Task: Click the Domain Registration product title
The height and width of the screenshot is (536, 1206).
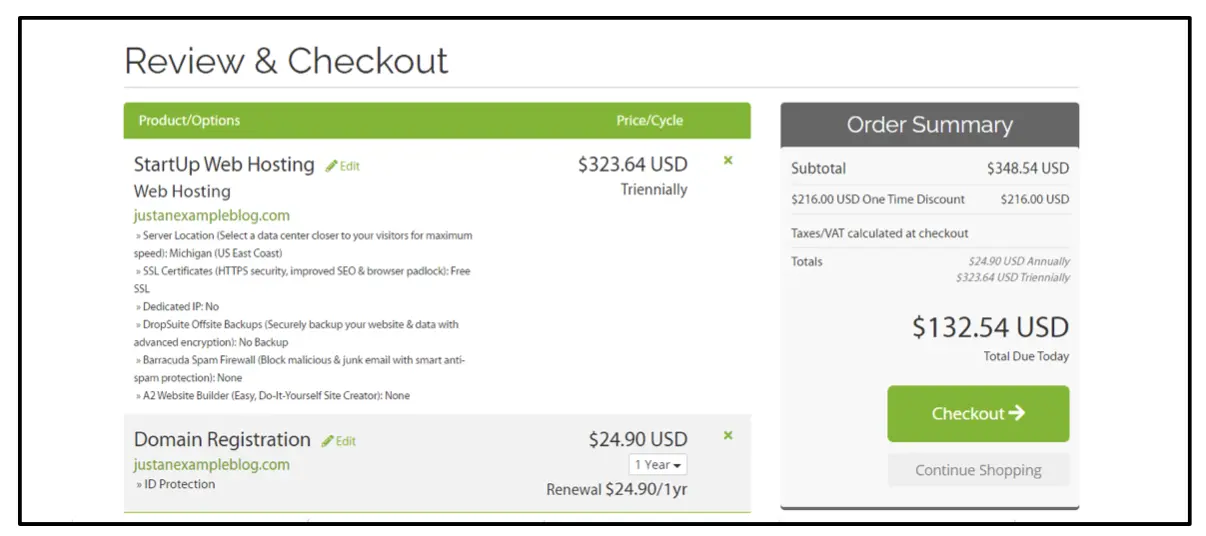Action: pos(222,440)
